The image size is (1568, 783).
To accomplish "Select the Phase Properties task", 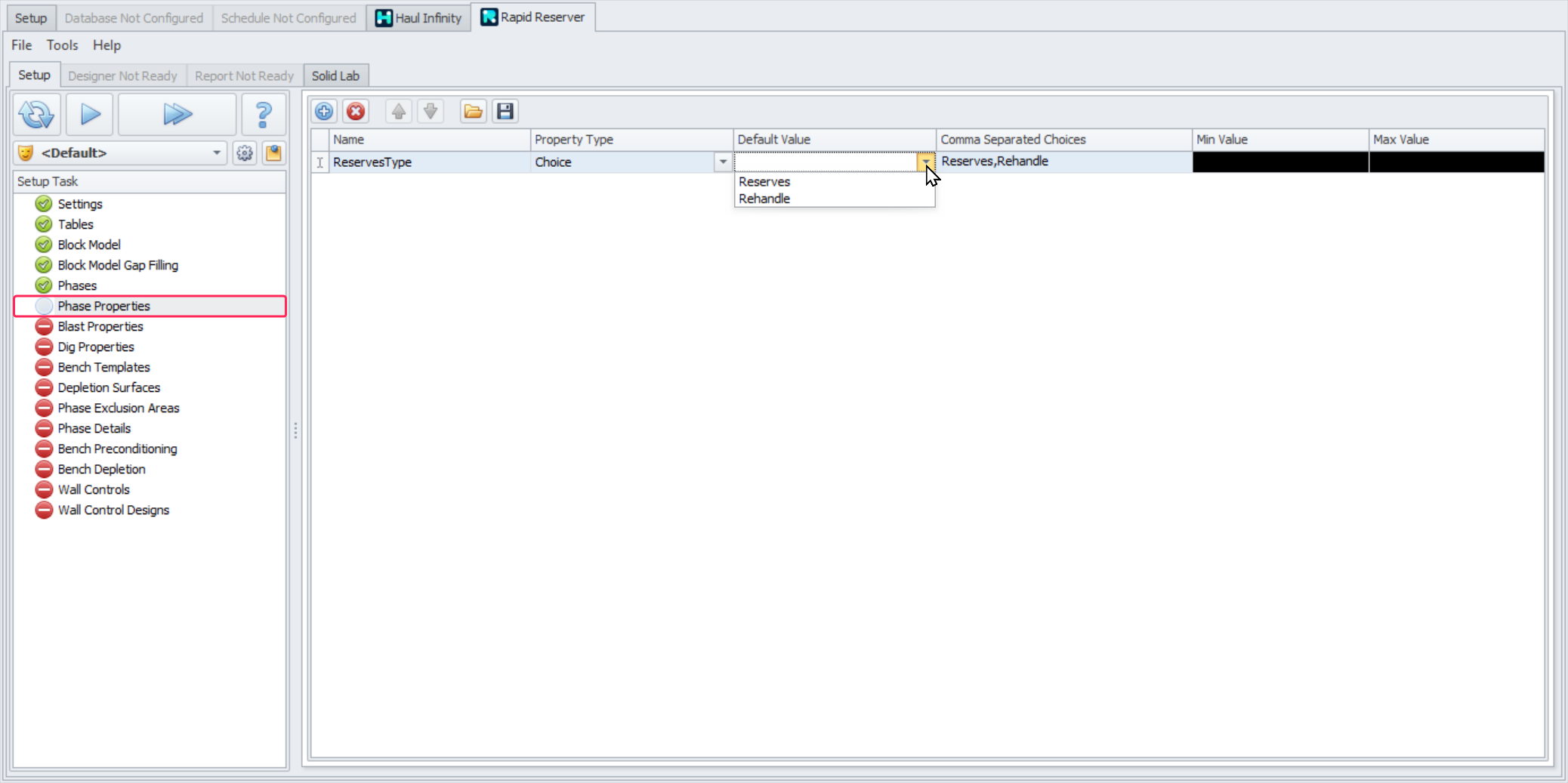I will click(150, 306).
